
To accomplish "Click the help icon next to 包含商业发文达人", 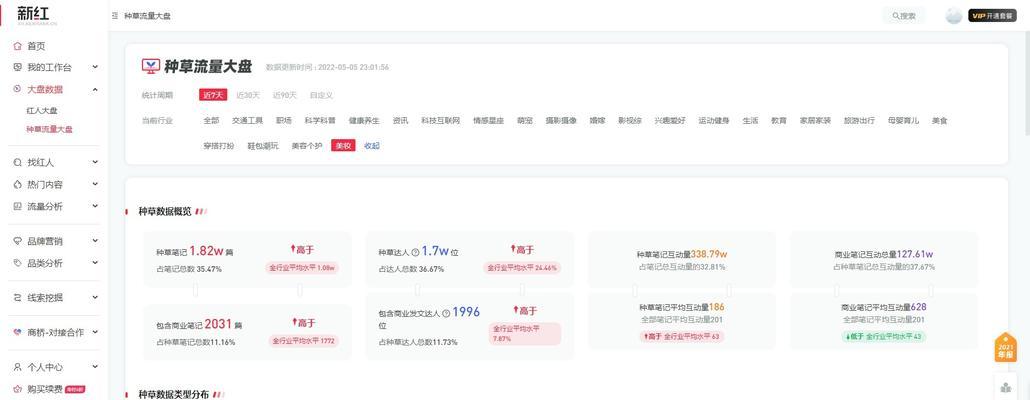I will pos(447,313).
